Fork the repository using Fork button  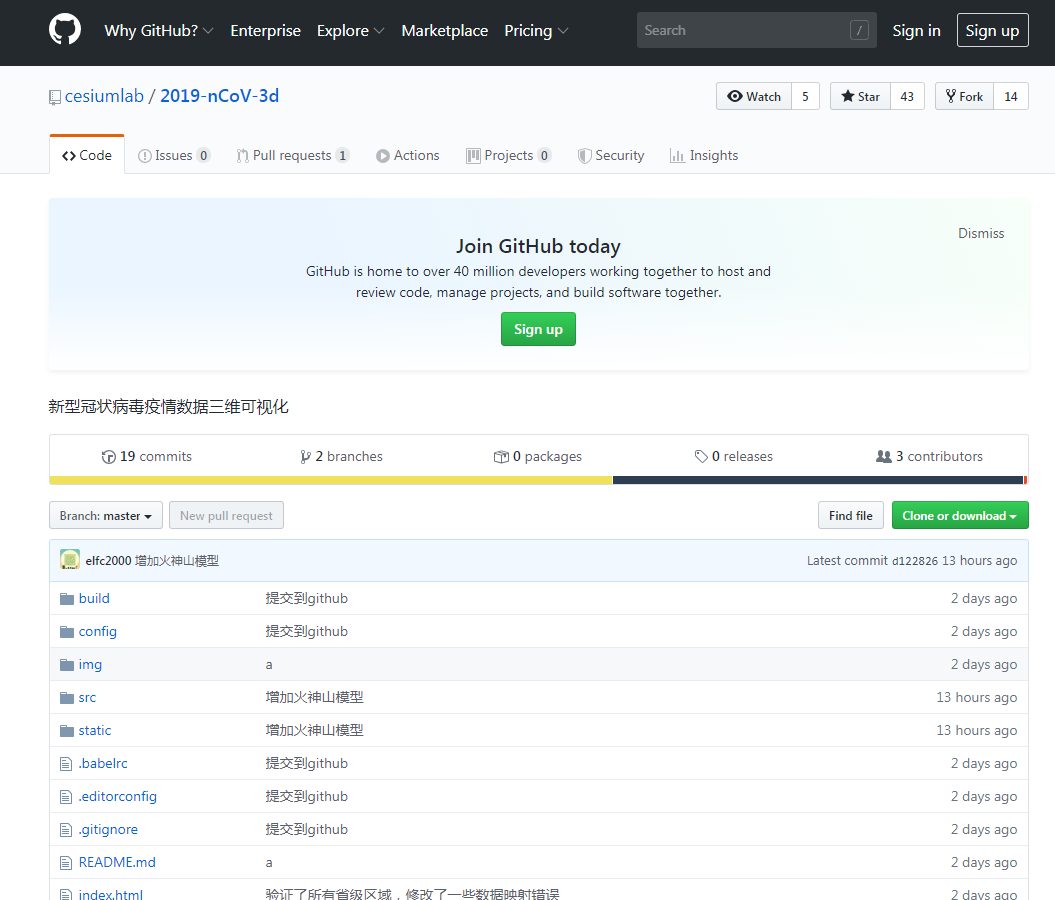pos(964,96)
